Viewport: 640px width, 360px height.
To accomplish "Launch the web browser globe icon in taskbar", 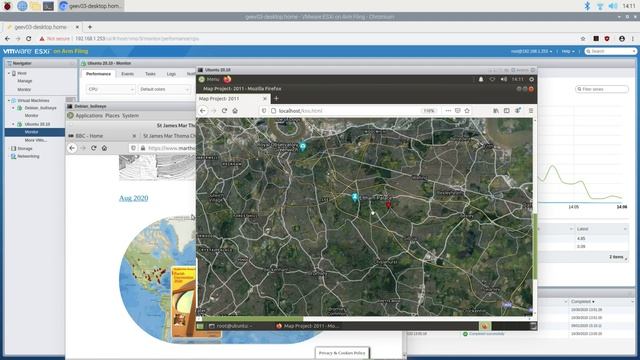I will pos(22,6).
